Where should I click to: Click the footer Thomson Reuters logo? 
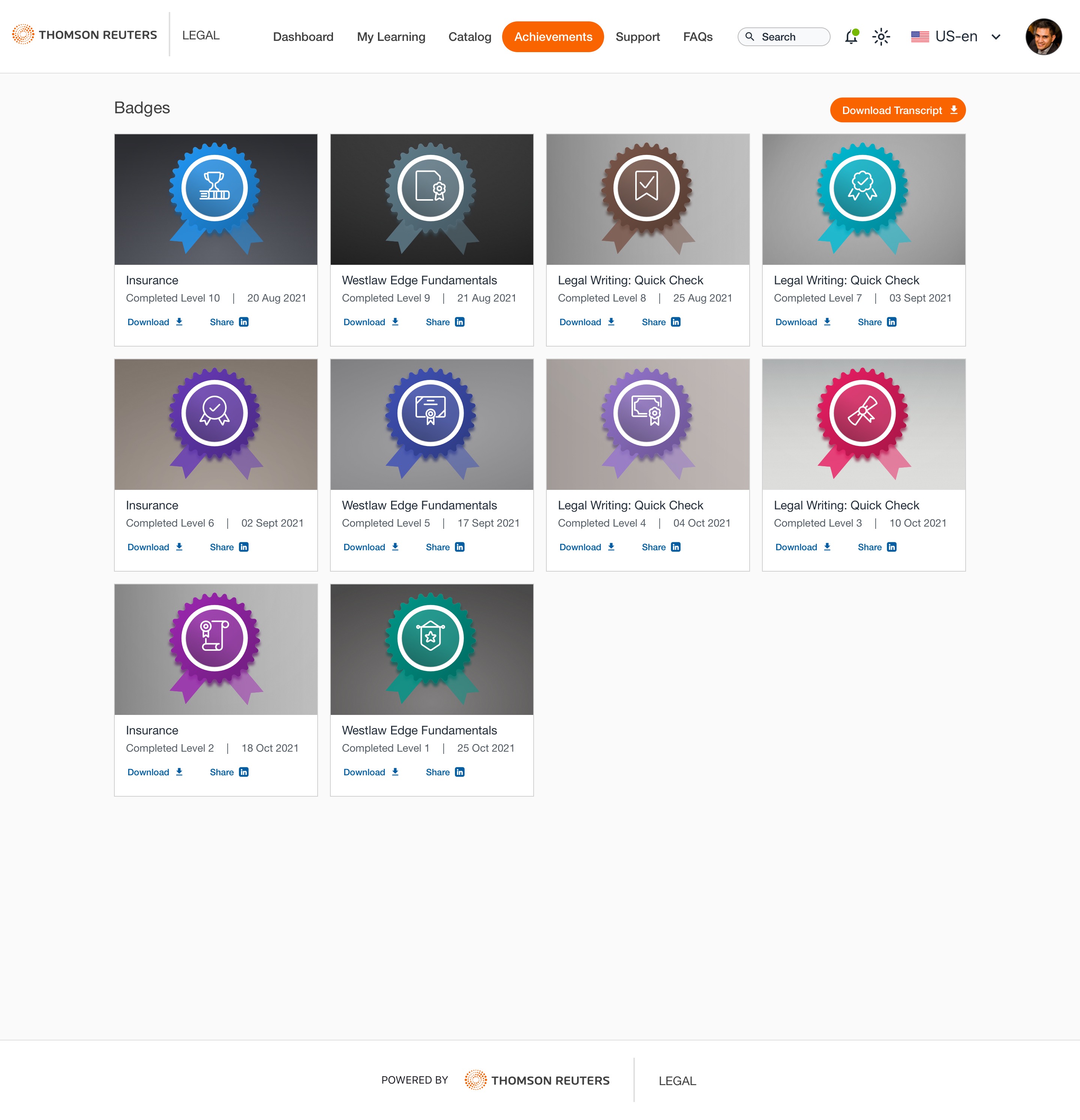point(537,1080)
